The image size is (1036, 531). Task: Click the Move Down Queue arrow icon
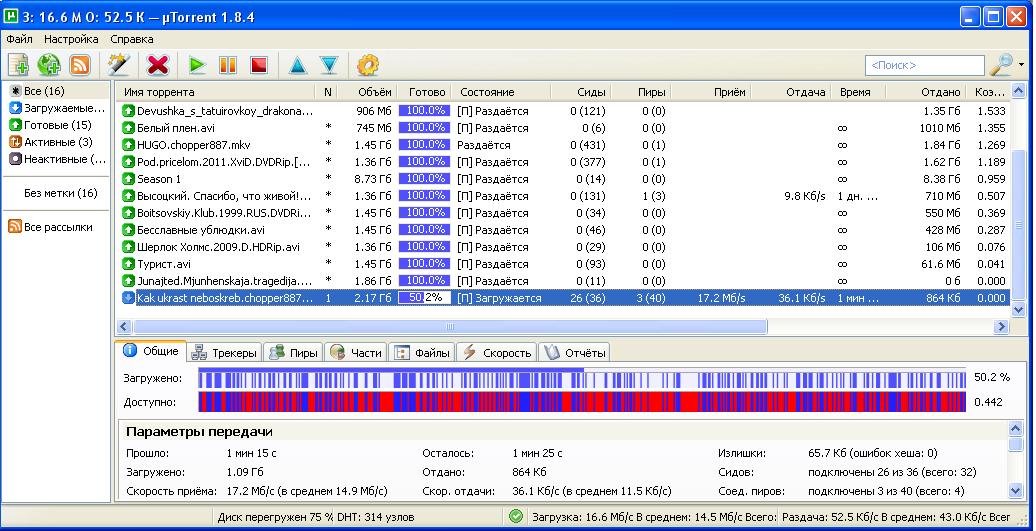tap(329, 65)
